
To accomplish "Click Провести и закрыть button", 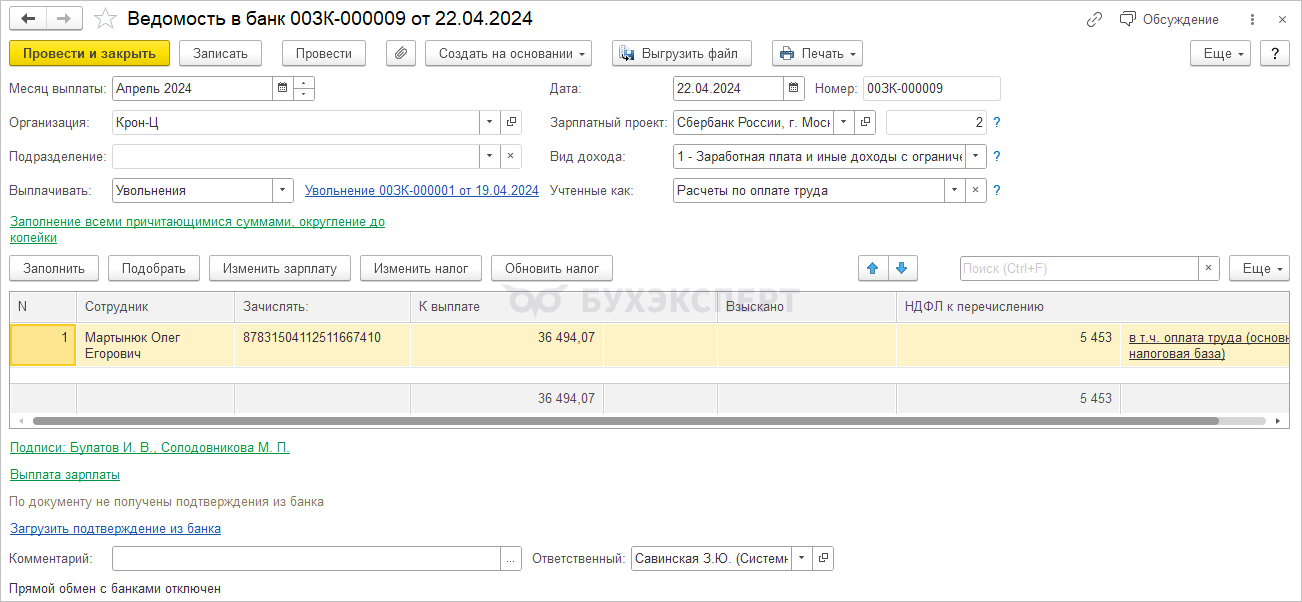I will tap(89, 53).
